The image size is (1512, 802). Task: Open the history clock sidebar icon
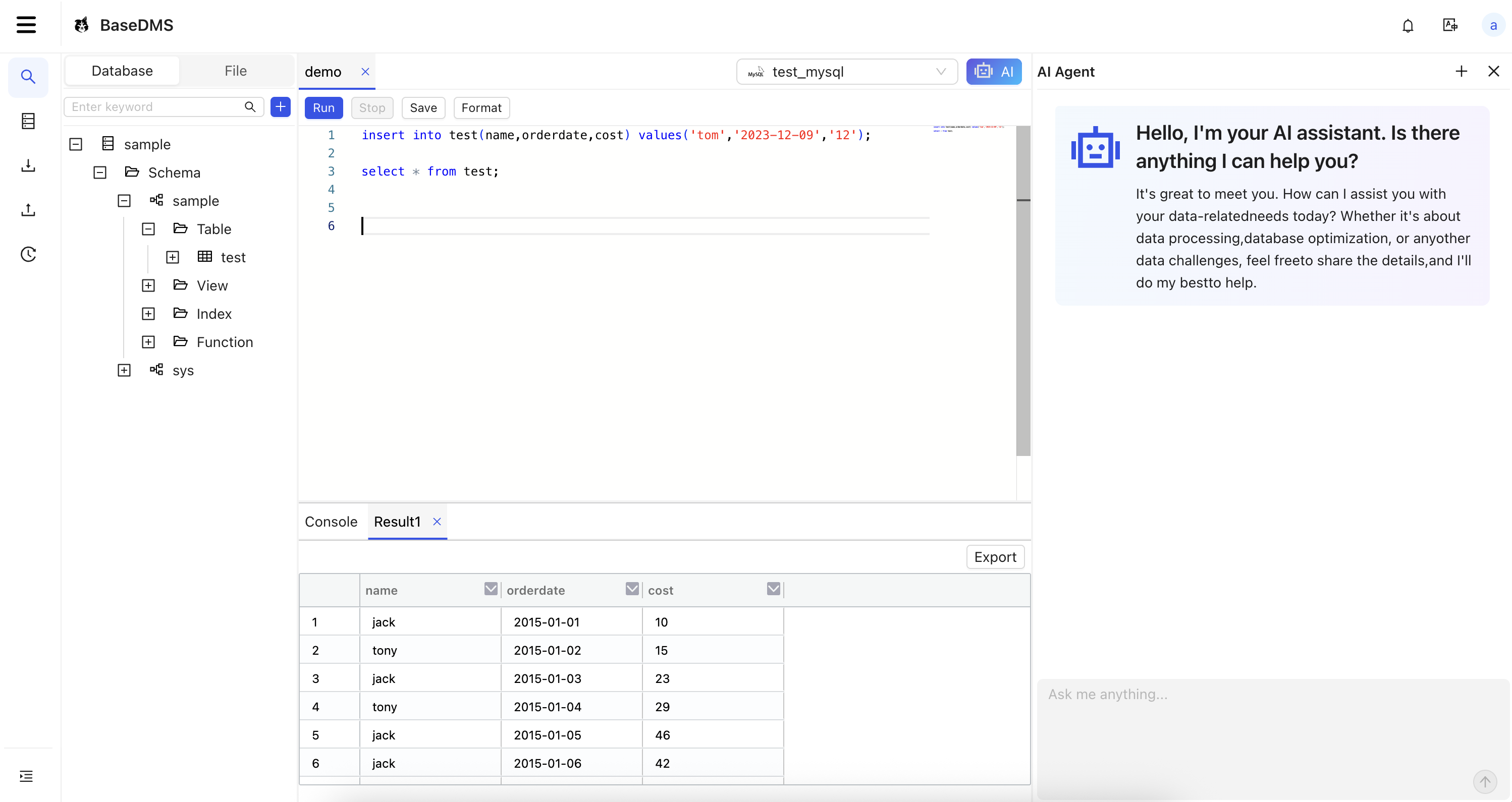[x=28, y=254]
